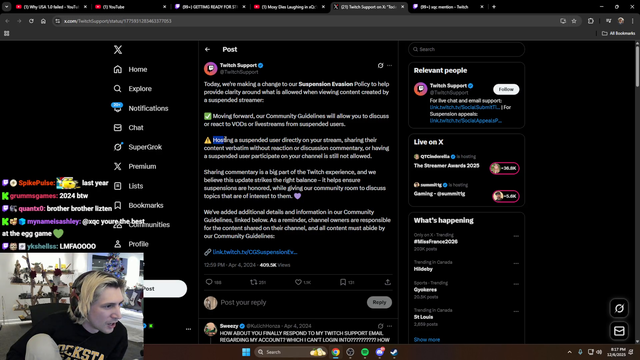Screen dimensions: 640x360
Task: Open Profile in the sidebar
Action: [131, 244]
